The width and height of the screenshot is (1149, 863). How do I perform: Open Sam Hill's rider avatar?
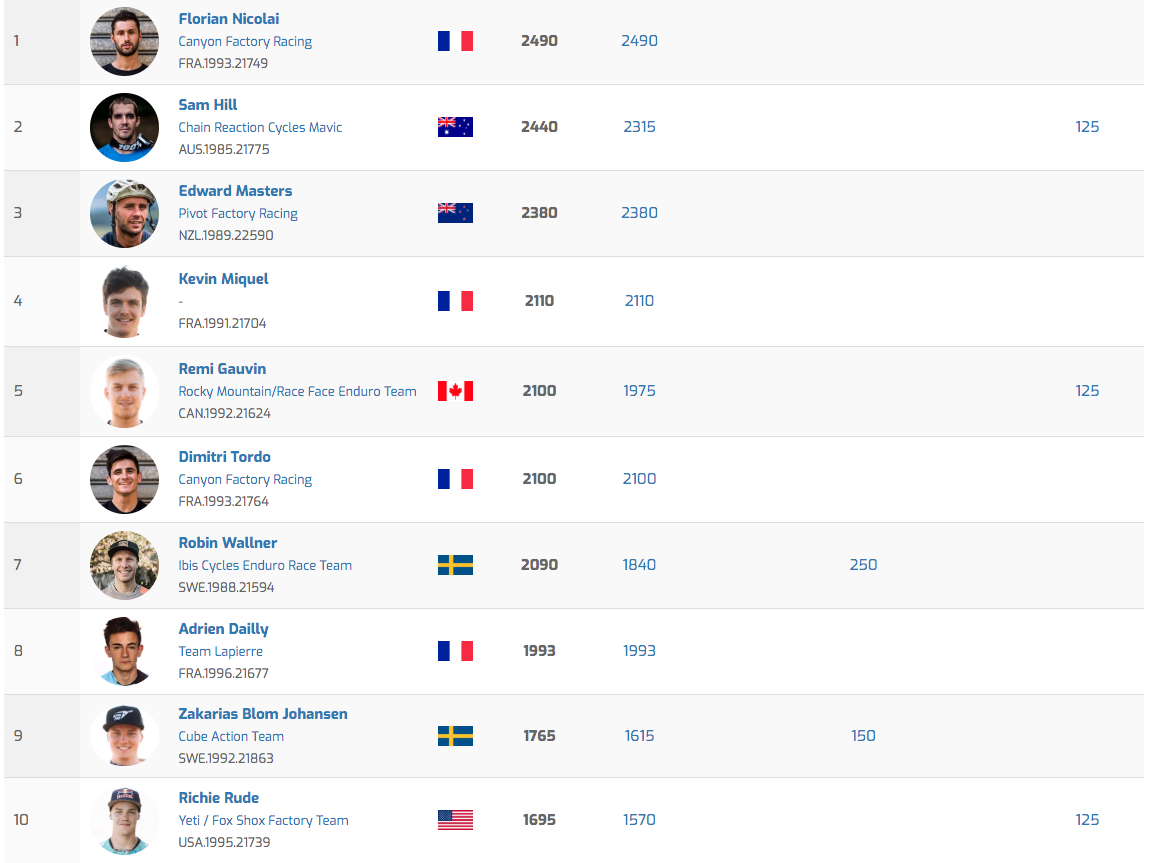tap(124, 127)
